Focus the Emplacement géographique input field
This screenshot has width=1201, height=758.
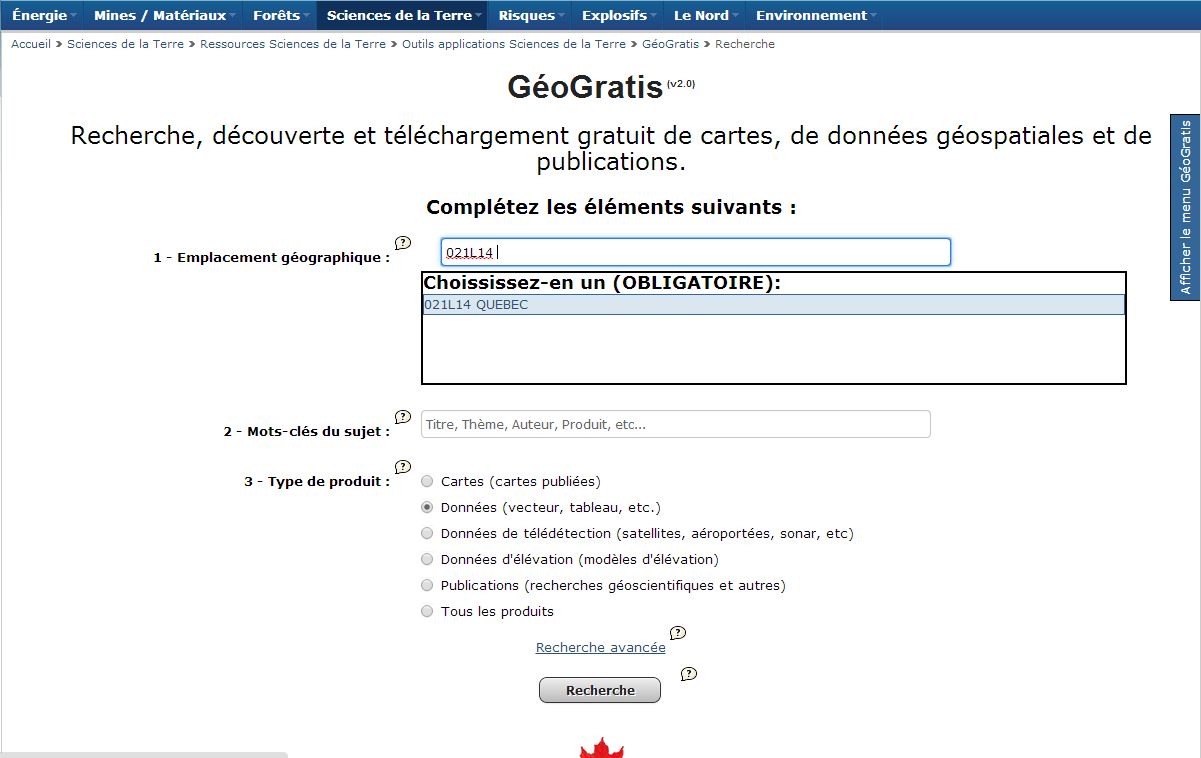[x=696, y=252]
